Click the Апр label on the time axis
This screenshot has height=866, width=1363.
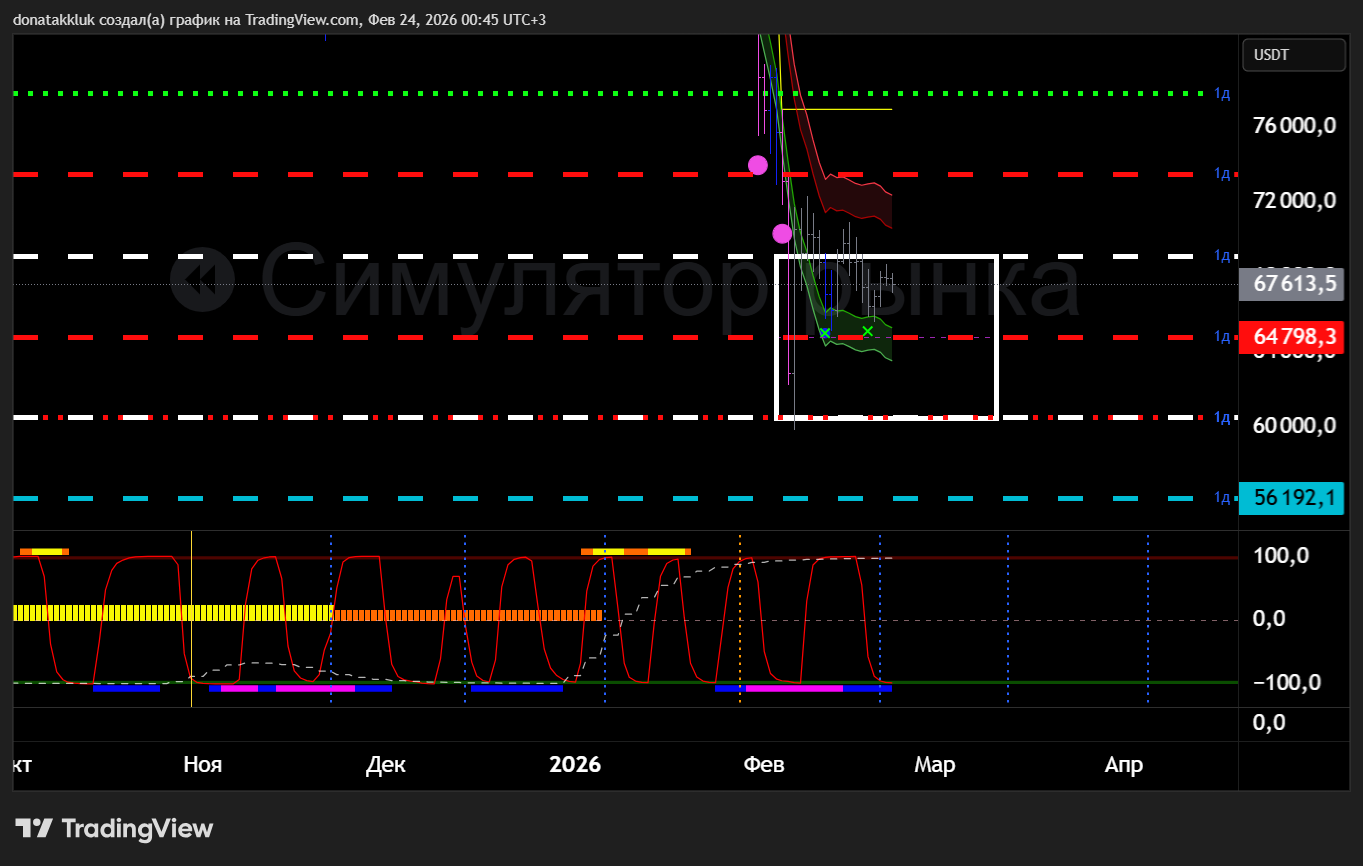pyautogui.click(x=1123, y=765)
